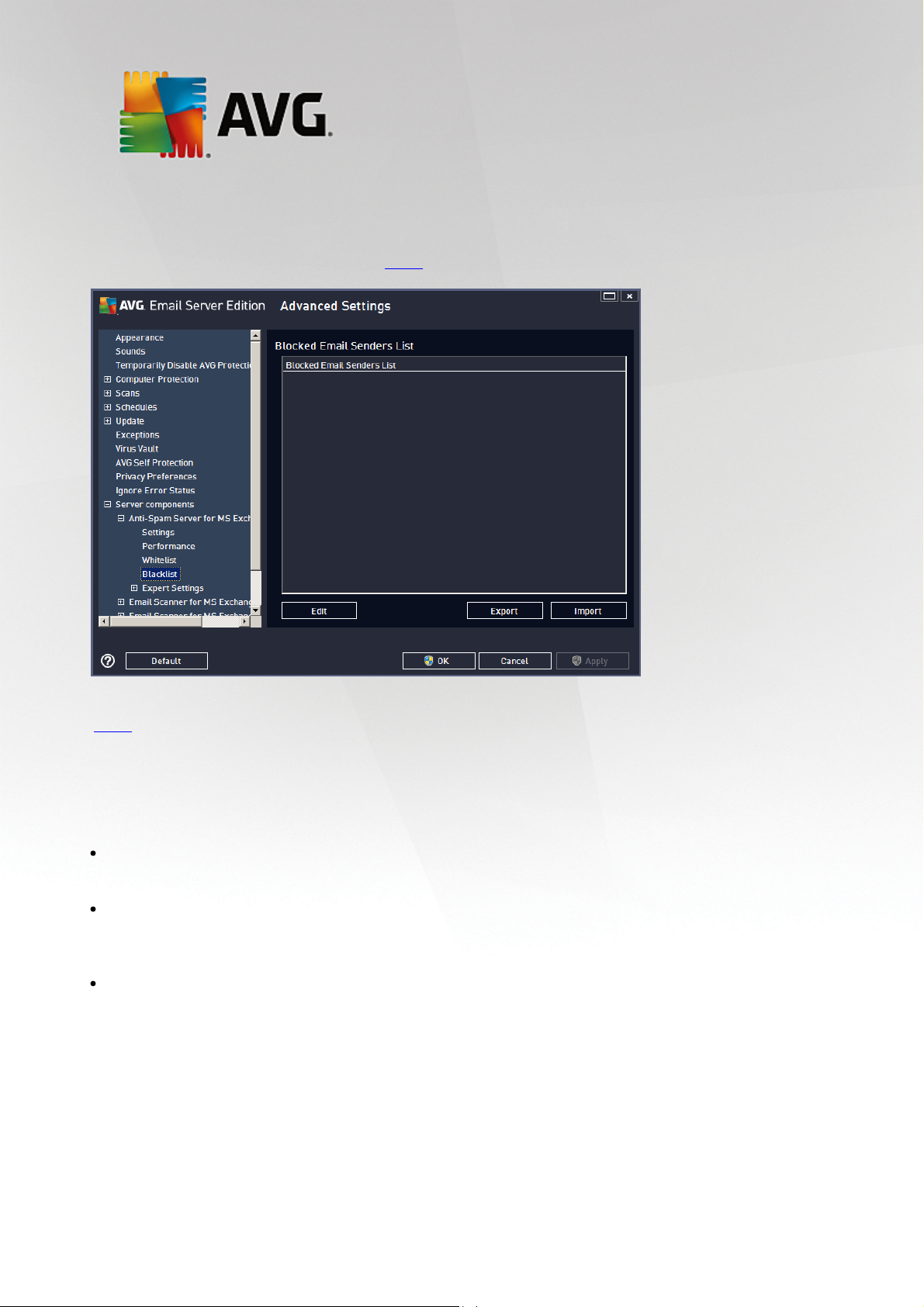This screenshot has width=924, height=1307.
Task: Click the Apply button
Action: 592,661
